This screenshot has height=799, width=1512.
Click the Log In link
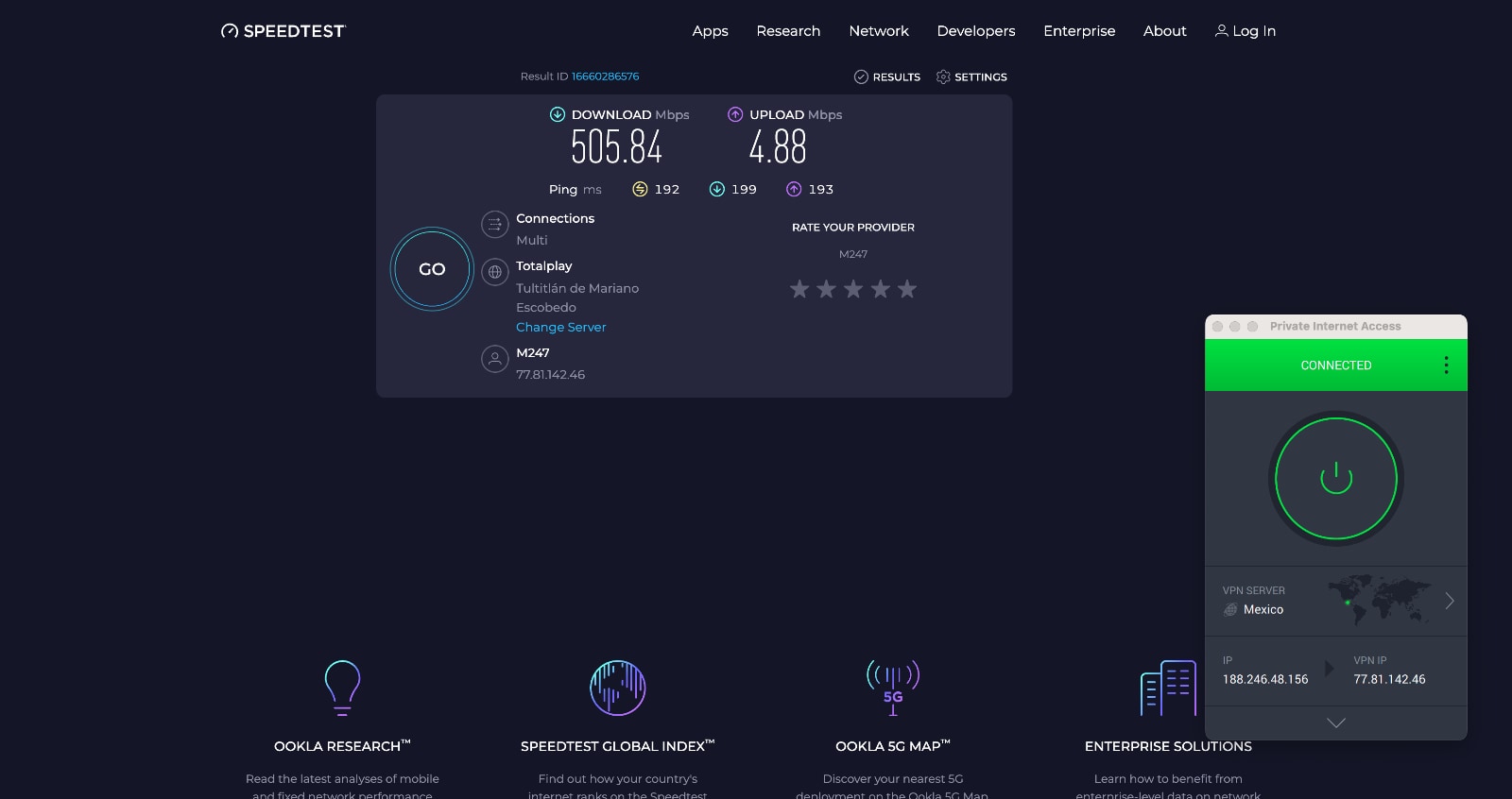point(1246,31)
